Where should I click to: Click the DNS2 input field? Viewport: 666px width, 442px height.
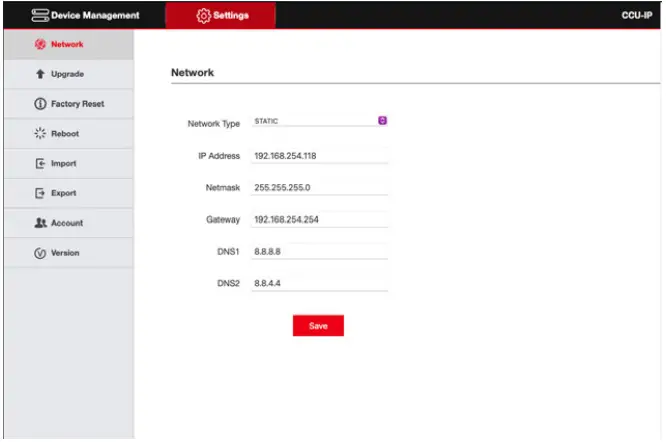[319, 283]
